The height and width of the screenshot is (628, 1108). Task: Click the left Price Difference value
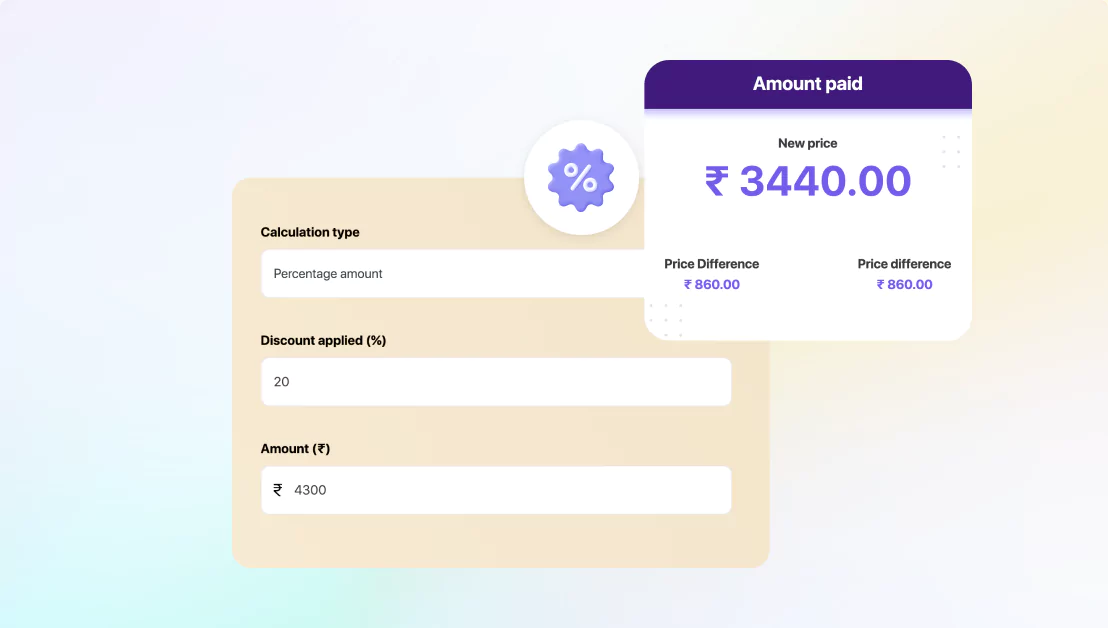coord(711,284)
